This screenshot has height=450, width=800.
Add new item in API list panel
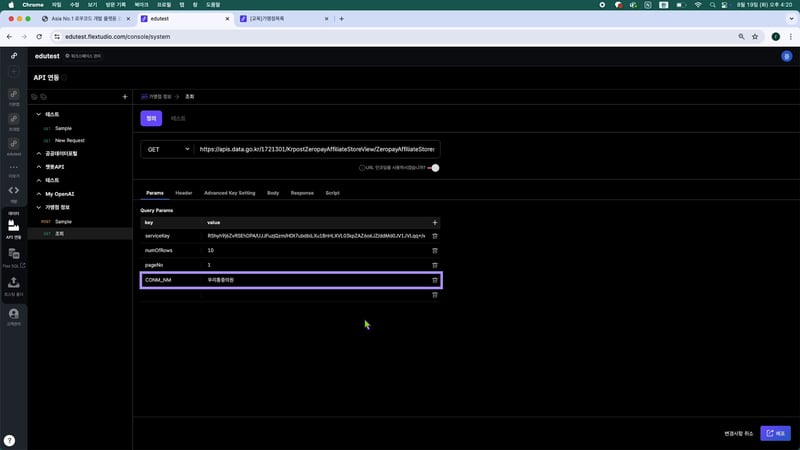(x=124, y=97)
